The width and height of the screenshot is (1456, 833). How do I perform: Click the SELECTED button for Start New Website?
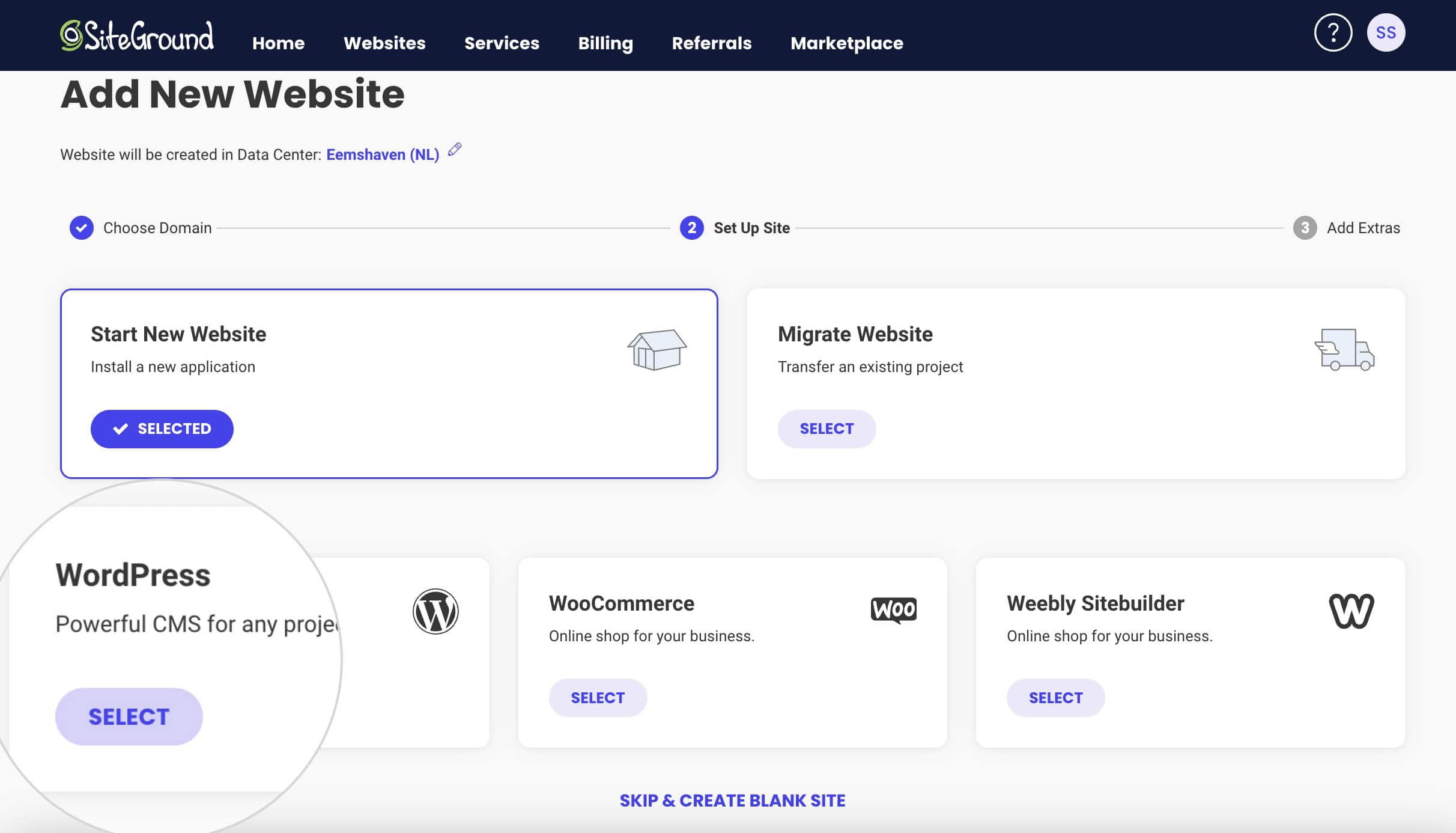pos(162,429)
